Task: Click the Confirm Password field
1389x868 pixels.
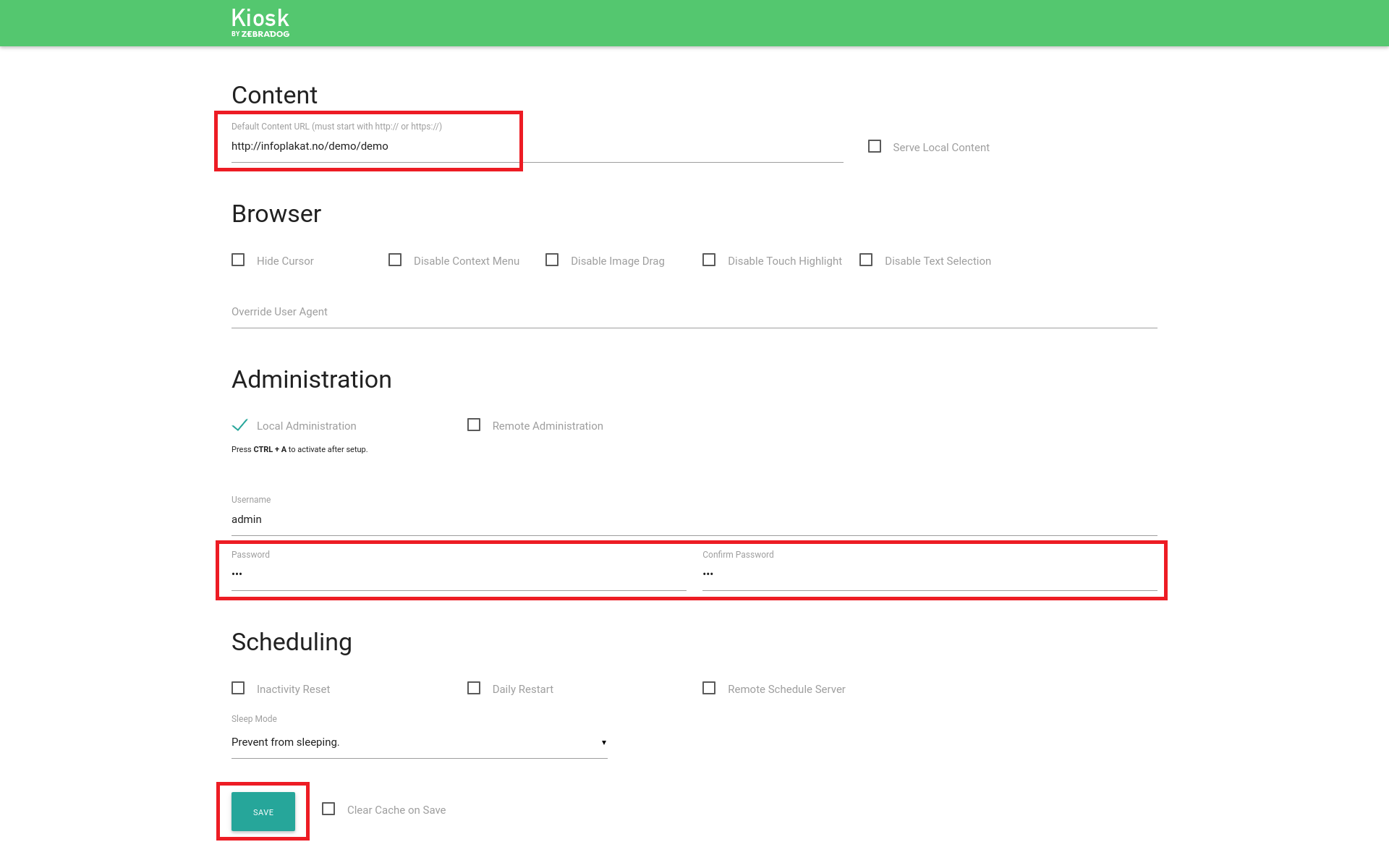Action: [x=929, y=574]
